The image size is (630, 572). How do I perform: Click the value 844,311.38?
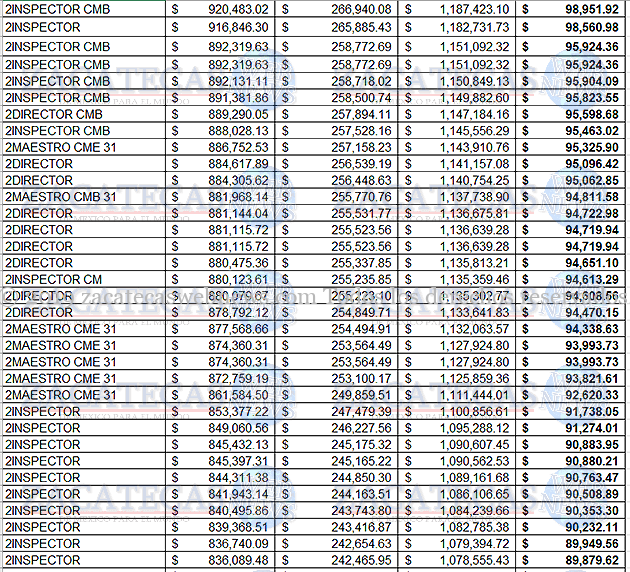(x=238, y=478)
